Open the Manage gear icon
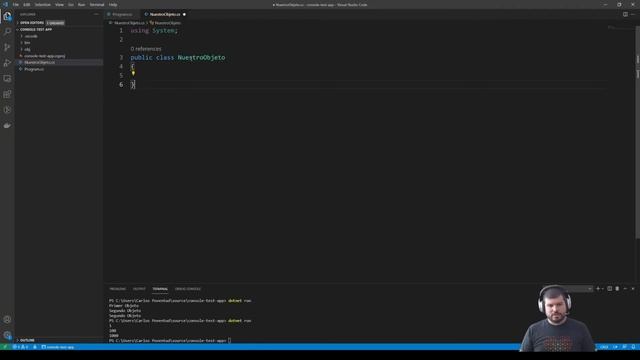Image resolution: width=640 pixels, height=360 pixels. [x=7, y=335]
